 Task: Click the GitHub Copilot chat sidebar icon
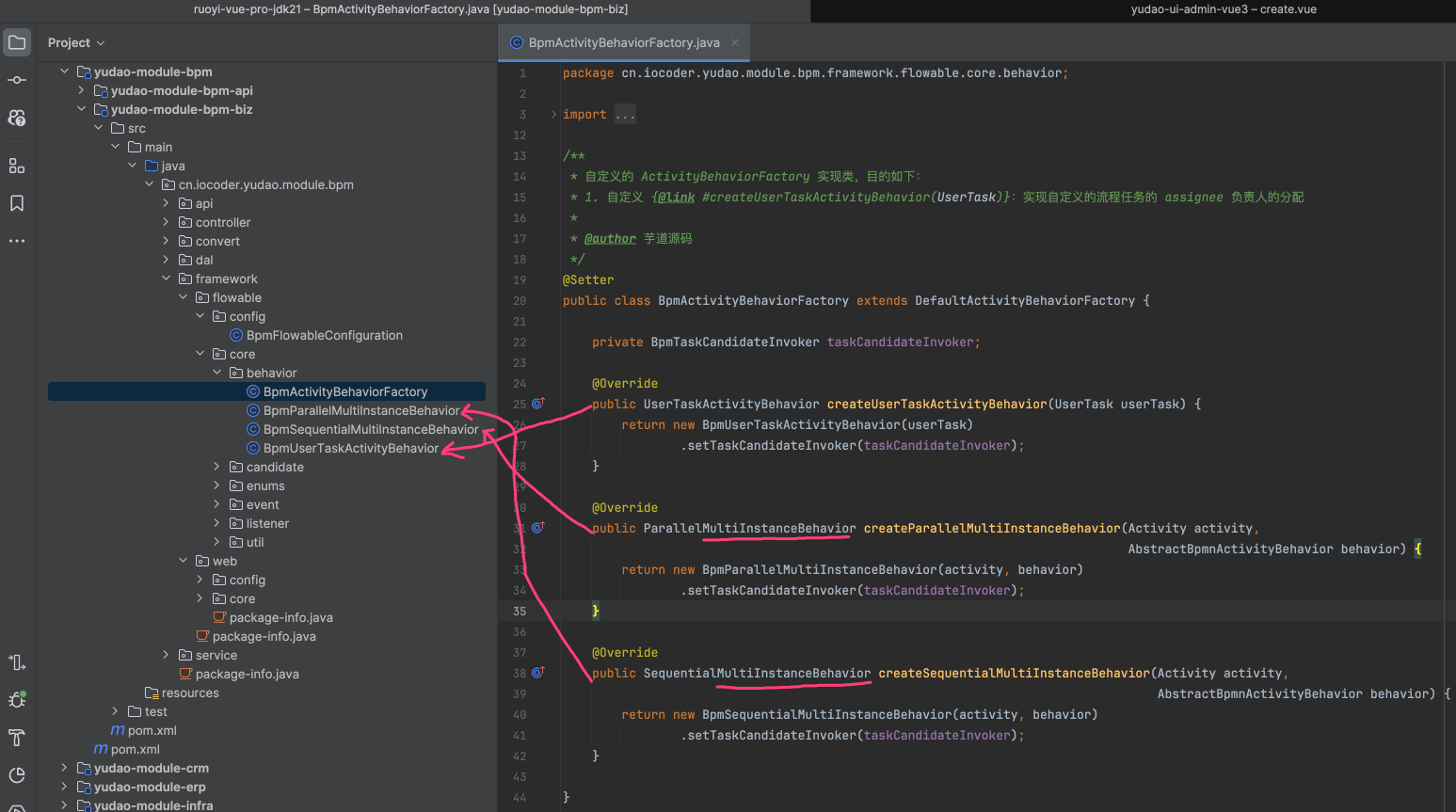17,118
